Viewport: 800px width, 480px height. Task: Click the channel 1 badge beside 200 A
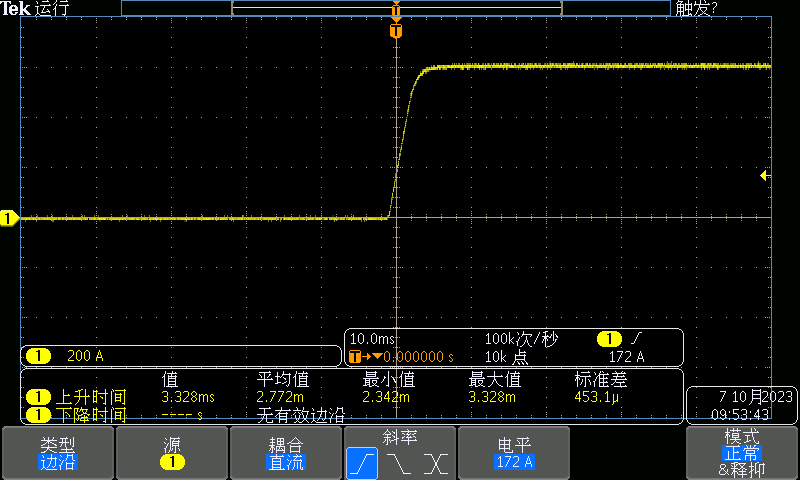click(38, 356)
